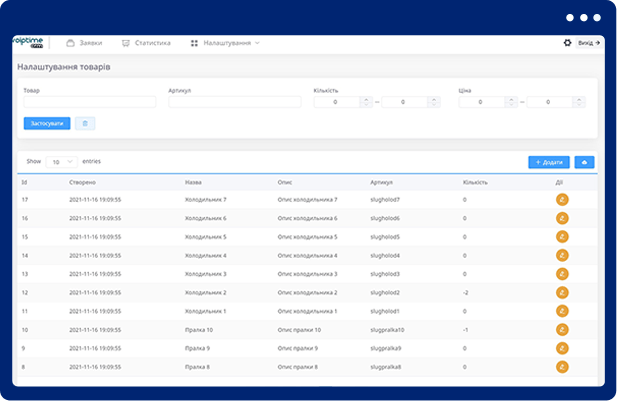The height and width of the screenshot is (401, 617).
Task: Click the Кількість maximum stepper arrows
Action: [434, 102]
